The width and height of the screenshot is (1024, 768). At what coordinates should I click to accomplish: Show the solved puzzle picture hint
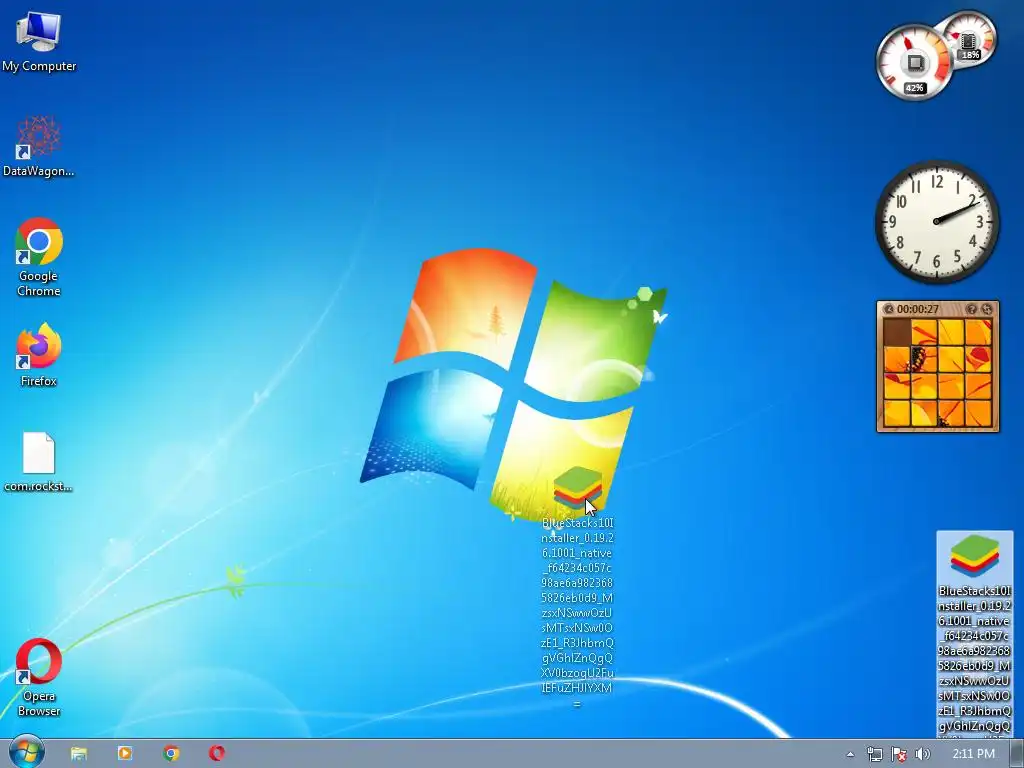click(x=971, y=309)
